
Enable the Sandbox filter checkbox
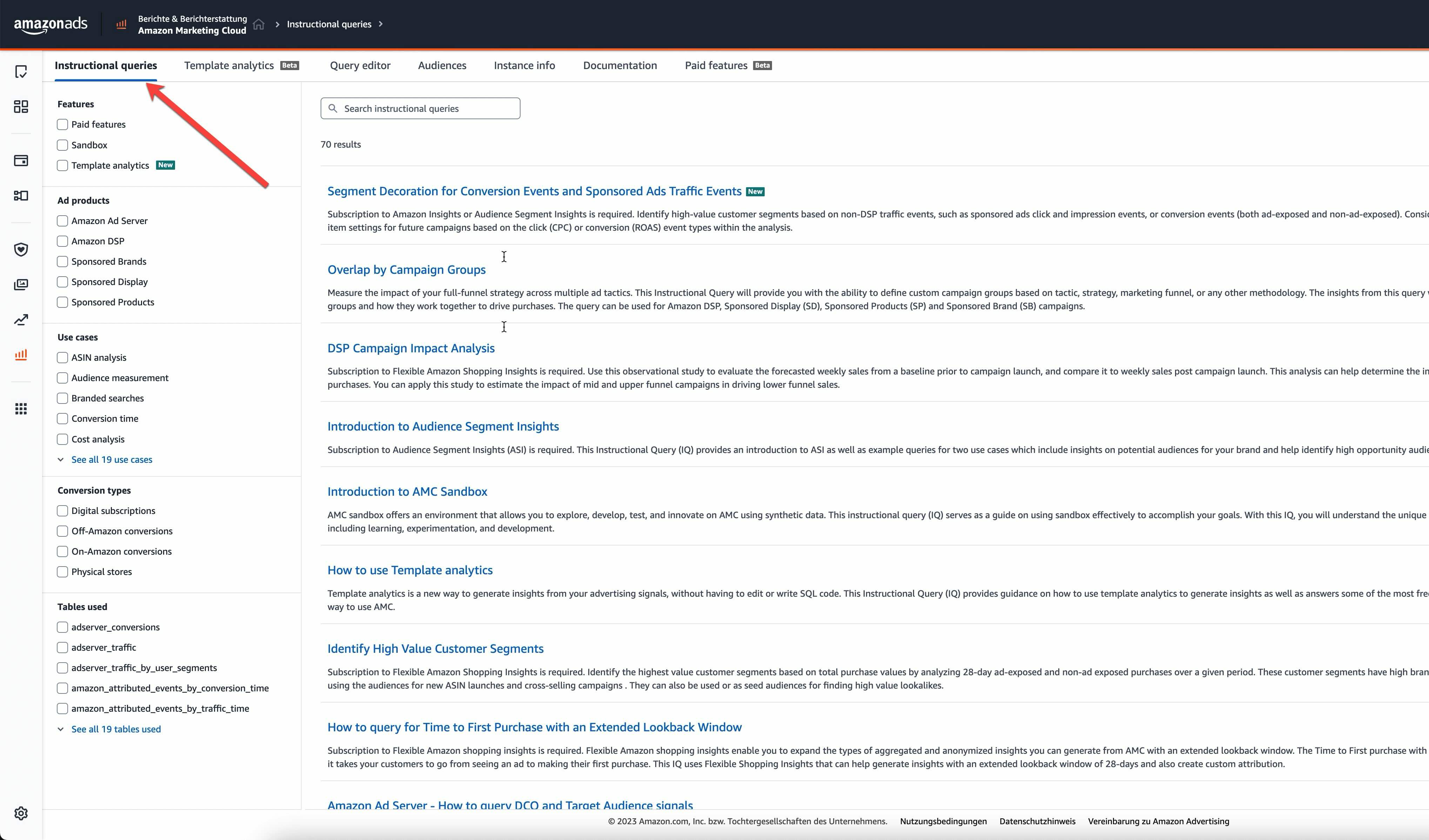tap(62, 145)
